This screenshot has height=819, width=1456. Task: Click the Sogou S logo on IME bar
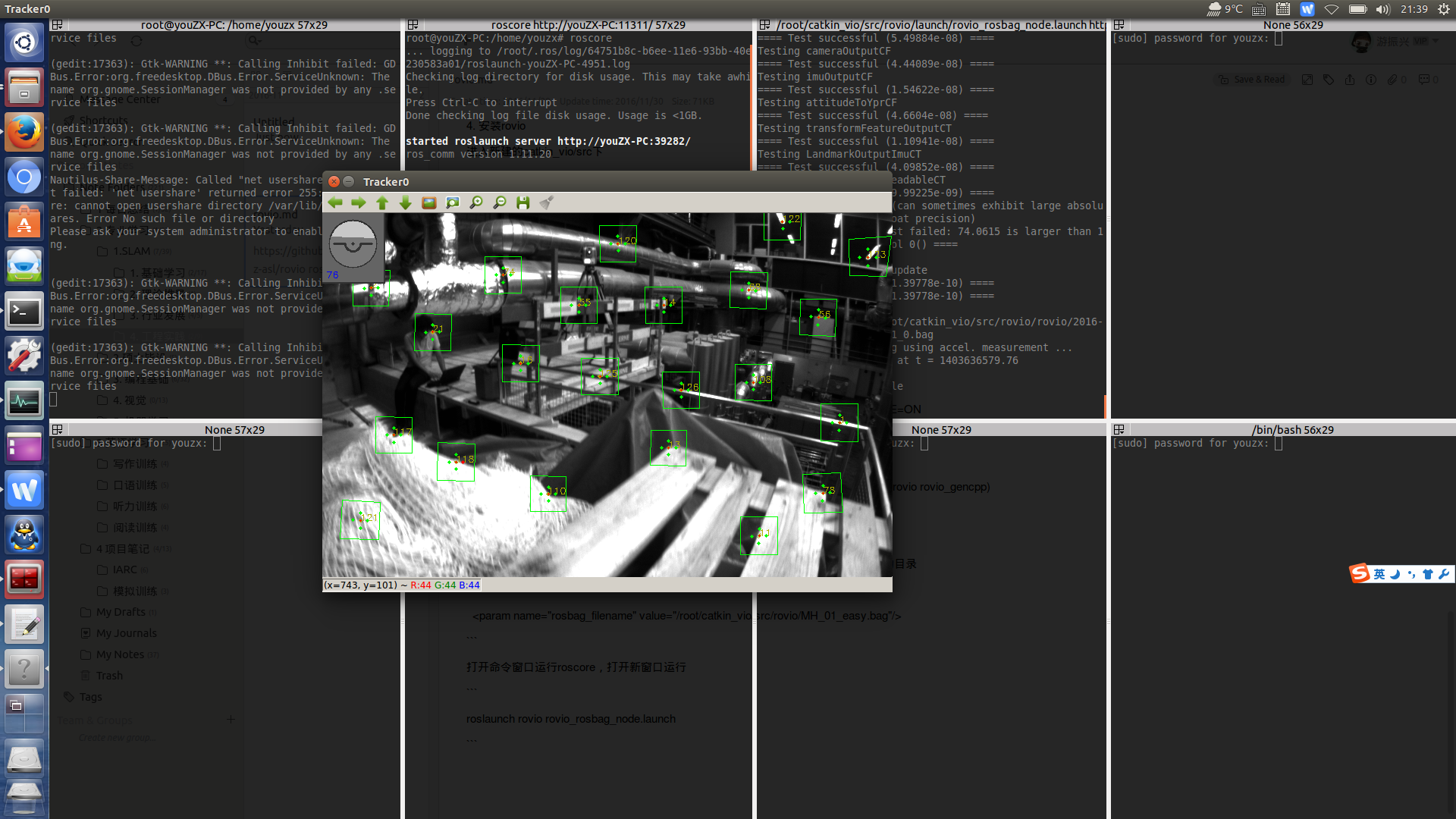(1360, 573)
